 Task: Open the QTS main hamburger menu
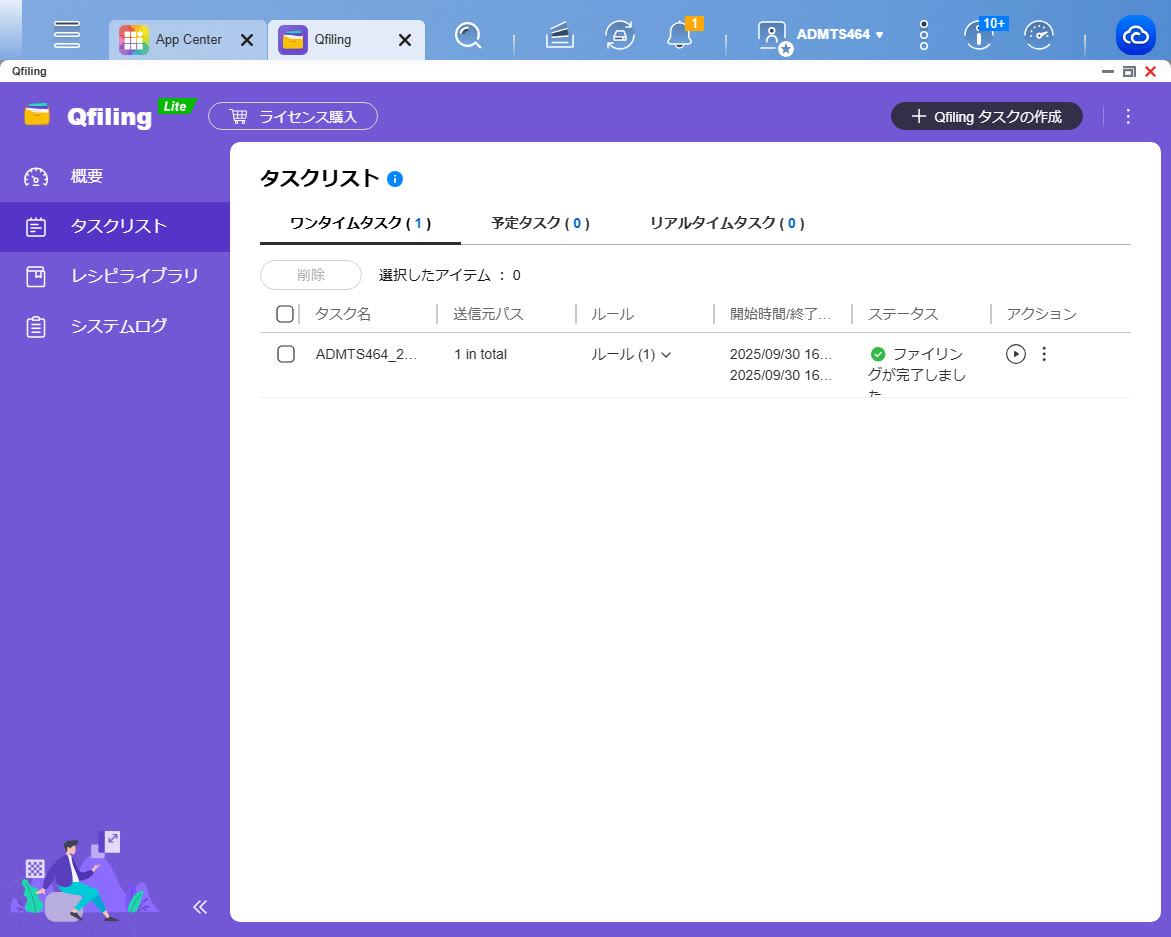67,35
